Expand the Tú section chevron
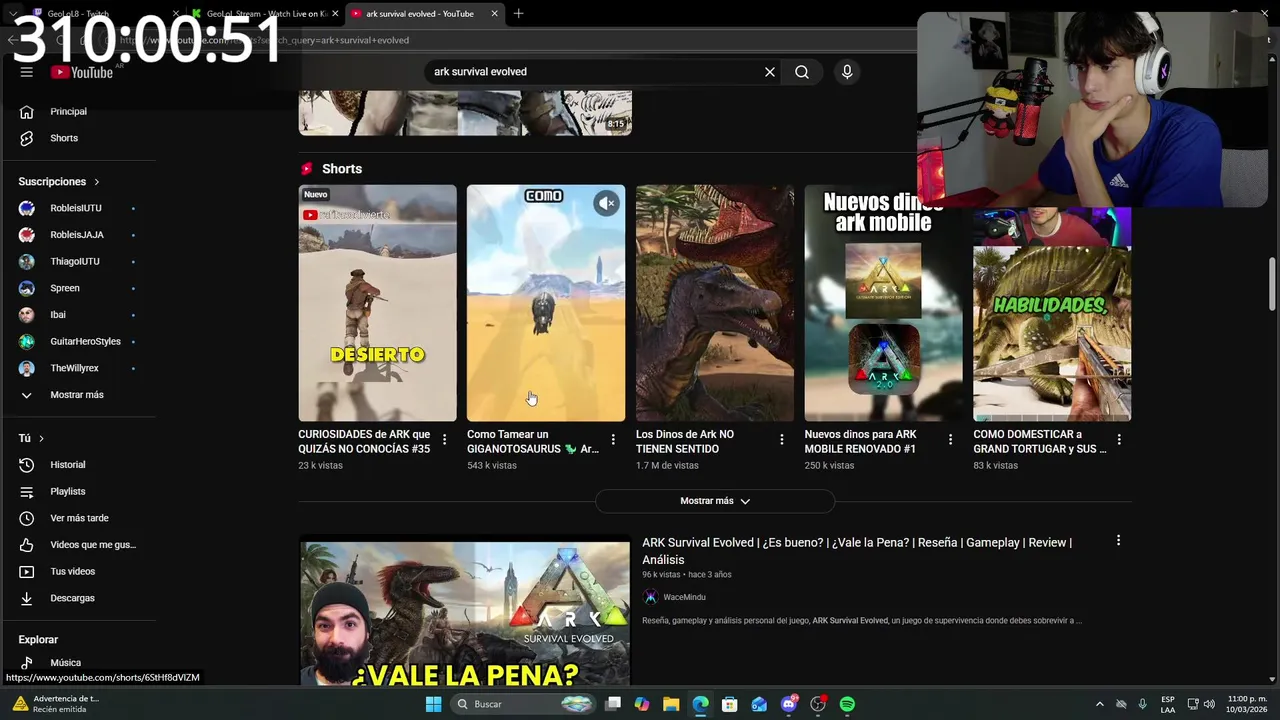Screen dimensions: 1280x720 tap(41, 438)
